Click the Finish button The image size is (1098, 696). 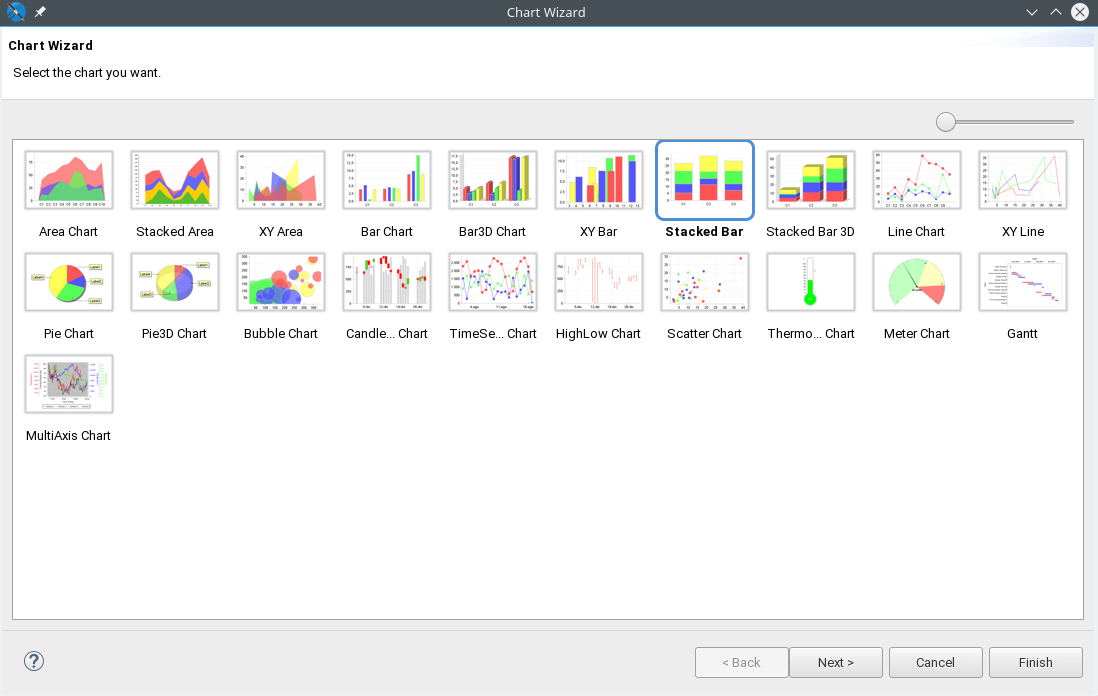tap(1036, 662)
